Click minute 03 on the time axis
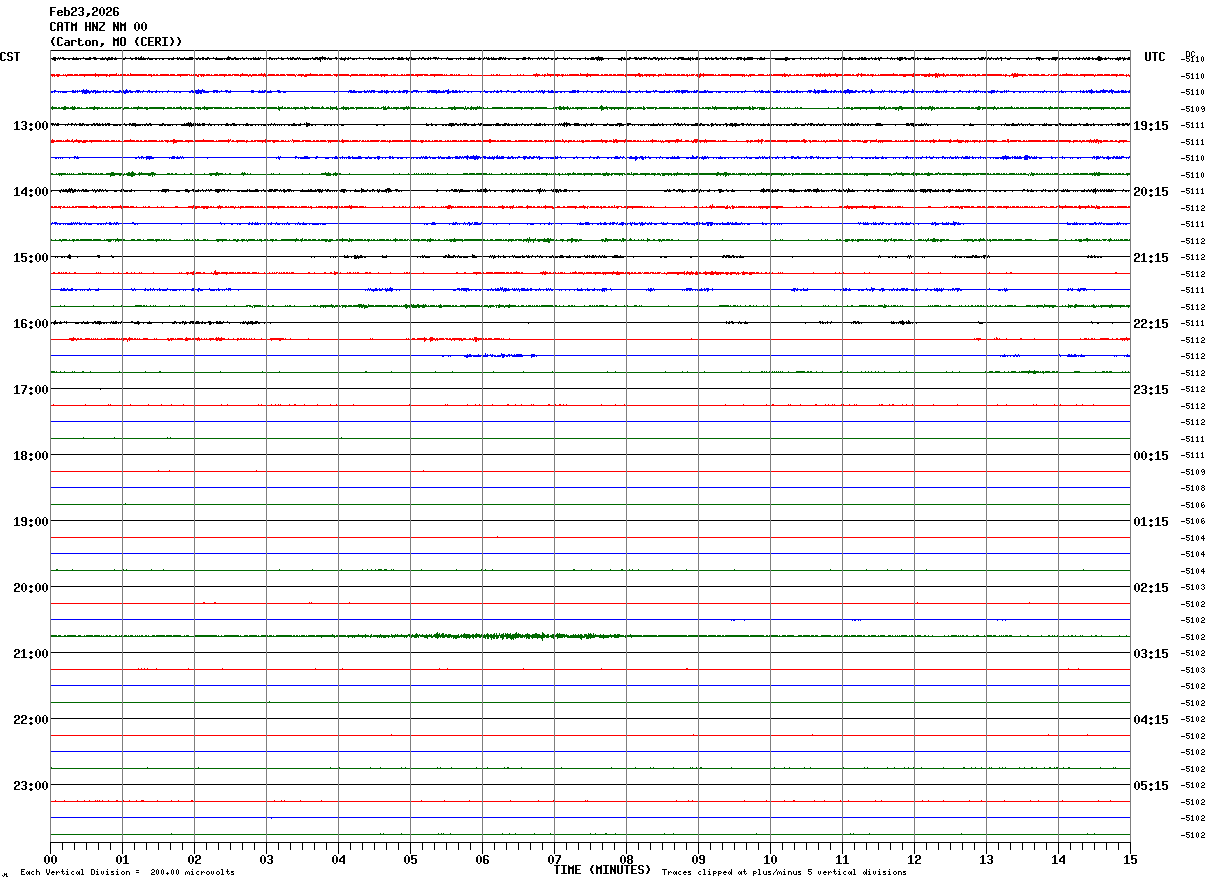 pos(266,859)
